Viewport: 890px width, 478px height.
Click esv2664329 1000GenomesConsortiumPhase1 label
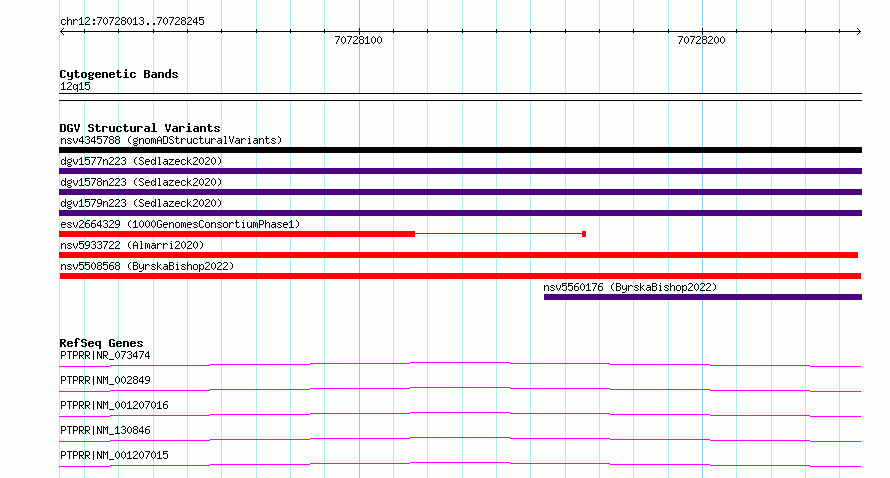[180, 224]
